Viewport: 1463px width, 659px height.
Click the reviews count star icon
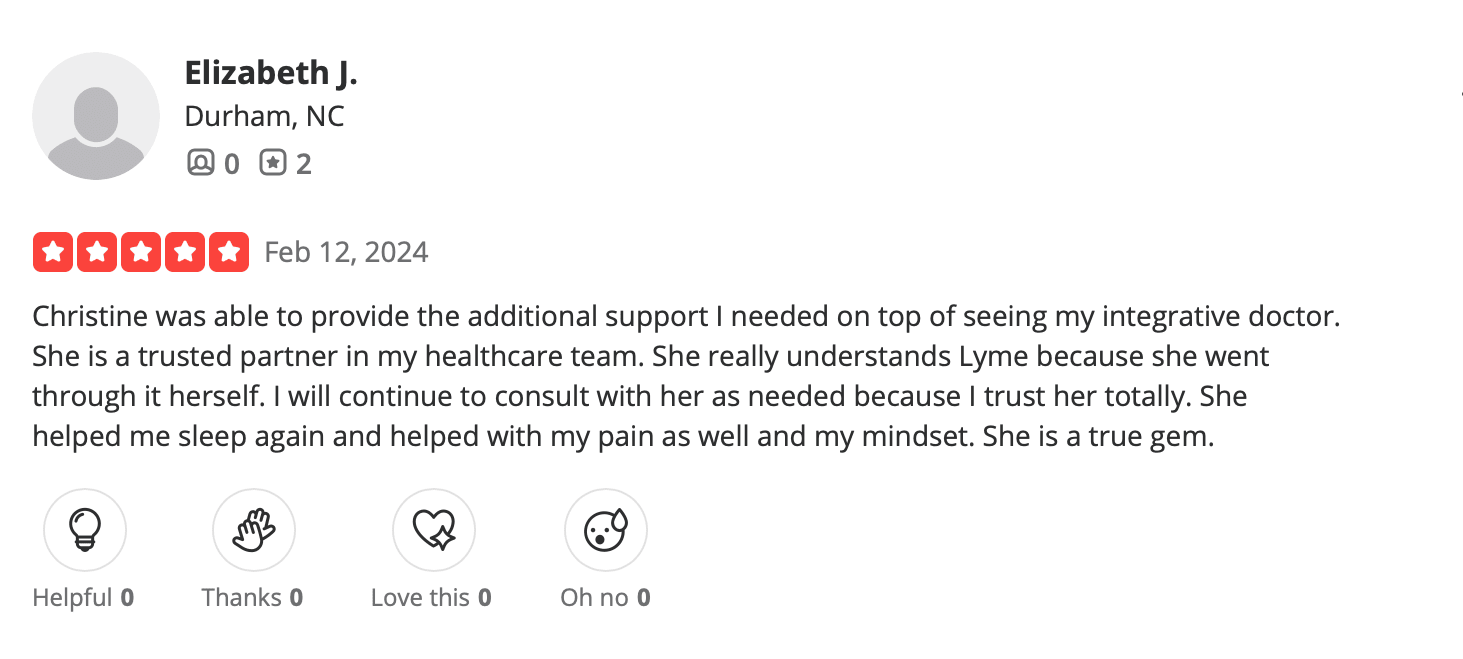pyautogui.click(x=273, y=162)
